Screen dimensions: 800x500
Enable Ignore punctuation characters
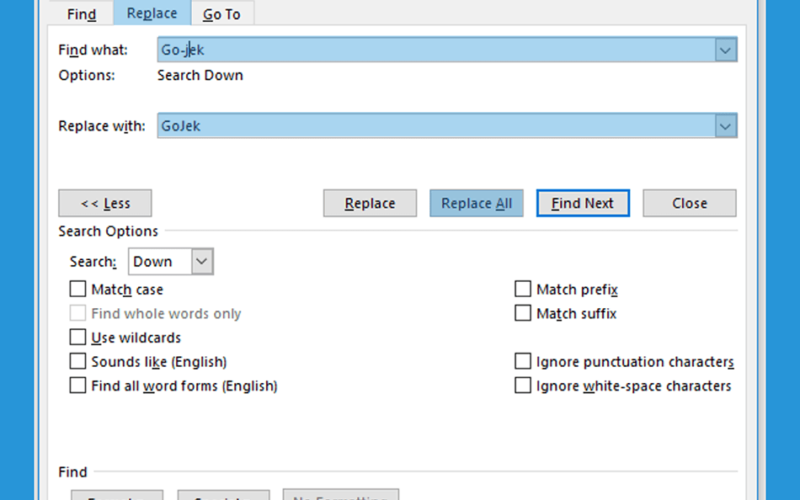[523, 361]
